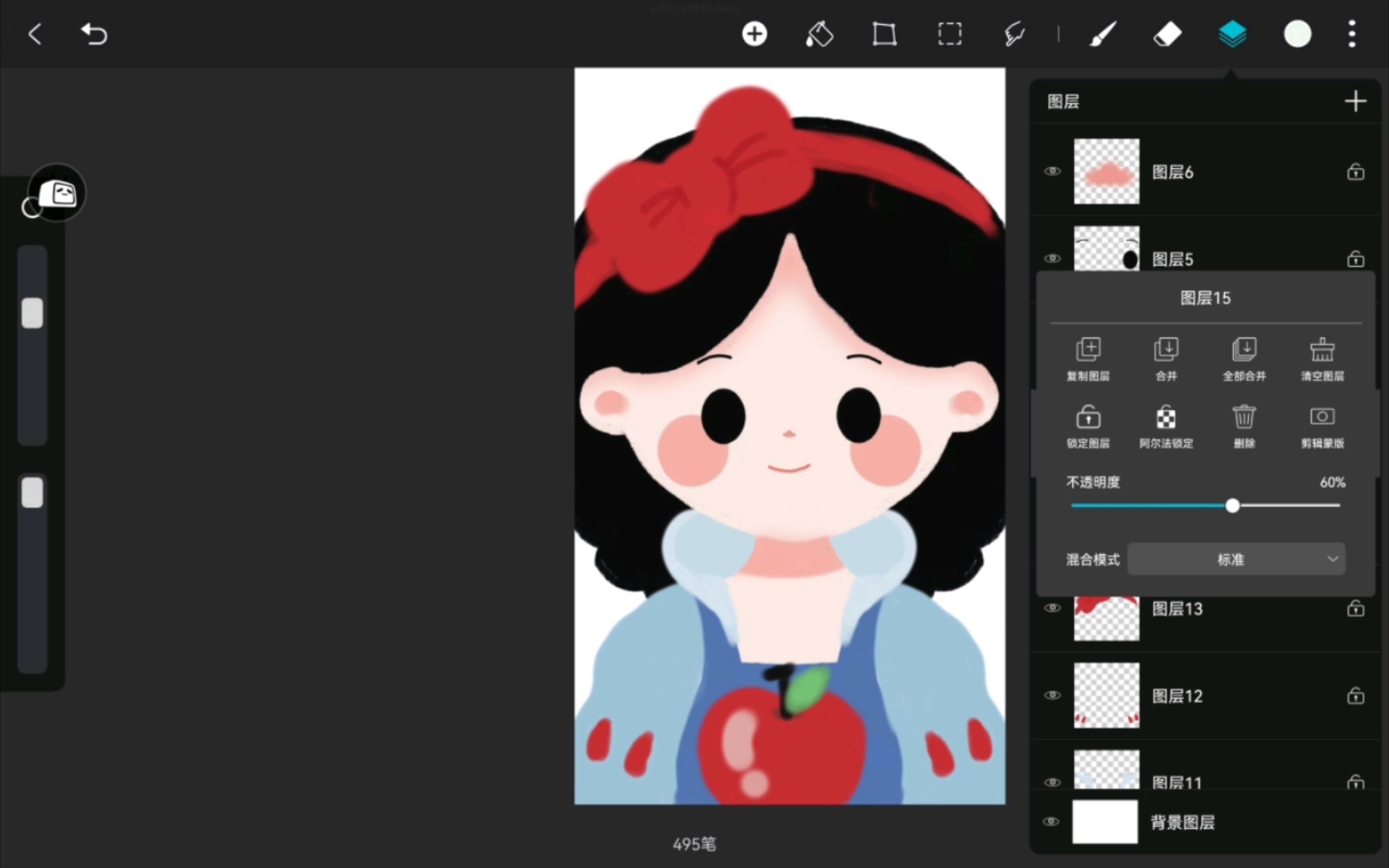Duplicate layer with 复制图层
Viewport: 1389px width, 868px height.
(x=1088, y=358)
